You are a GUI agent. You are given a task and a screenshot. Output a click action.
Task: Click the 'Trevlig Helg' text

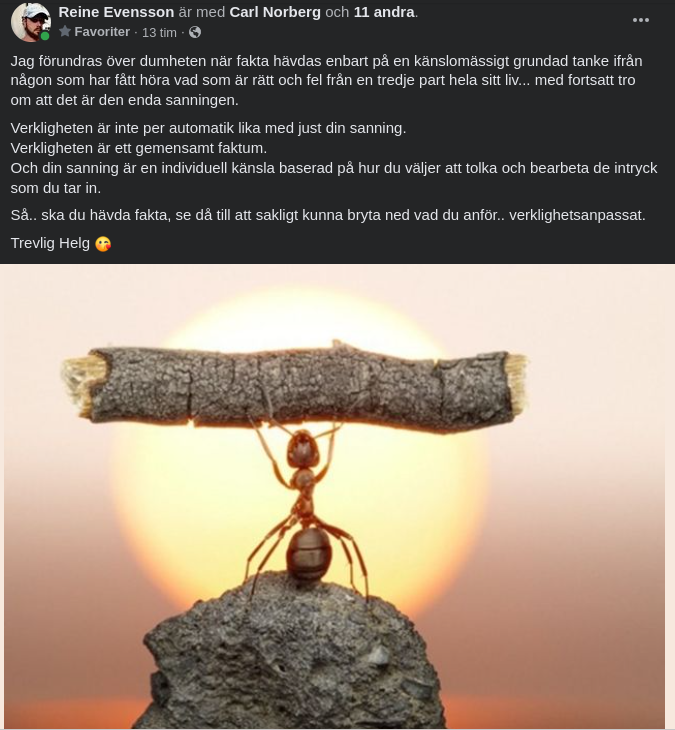click(50, 243)
